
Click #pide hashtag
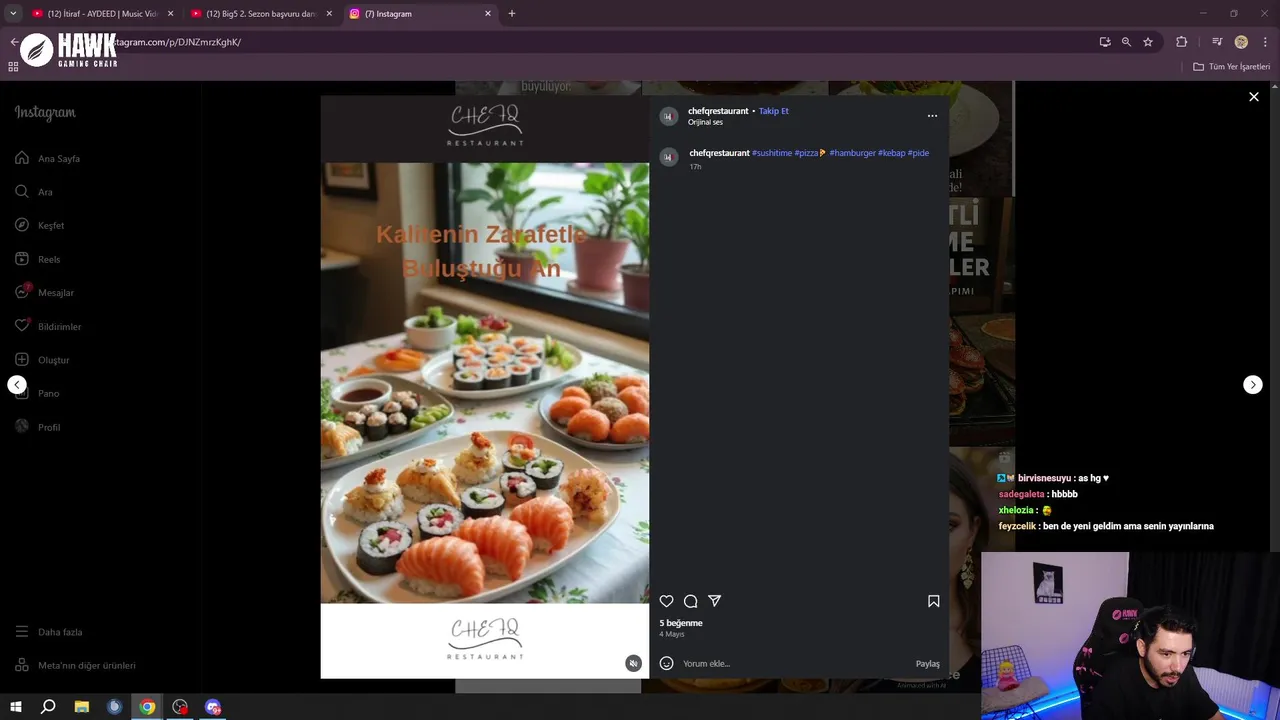918,153
